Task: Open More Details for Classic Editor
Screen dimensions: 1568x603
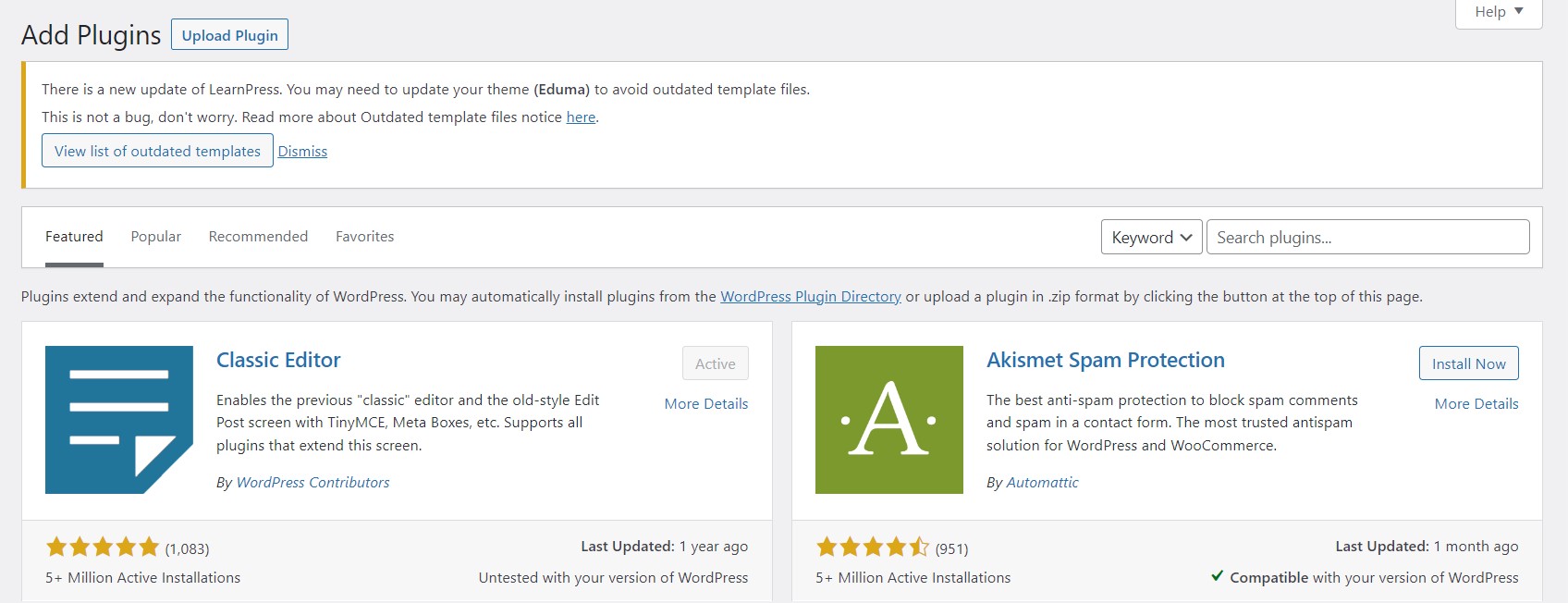Action: click(706, 404)
